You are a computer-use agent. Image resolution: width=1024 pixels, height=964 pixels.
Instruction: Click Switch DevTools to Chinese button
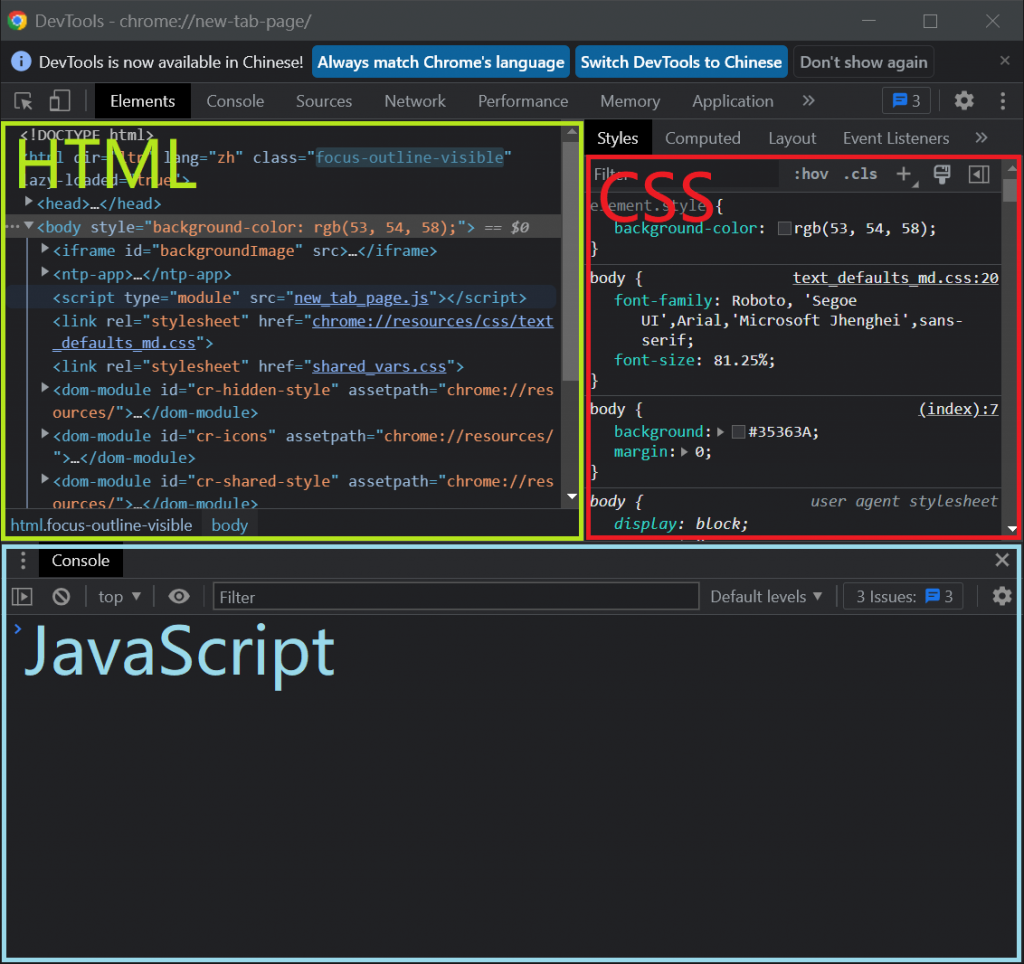pos(681,62)
